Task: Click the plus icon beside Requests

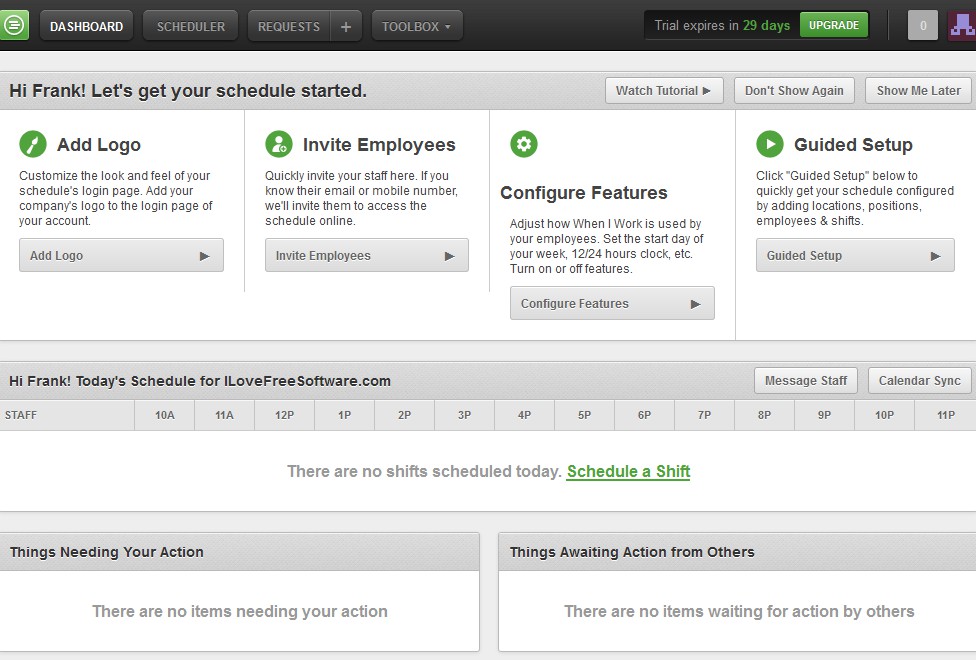Action: (346, 26)
